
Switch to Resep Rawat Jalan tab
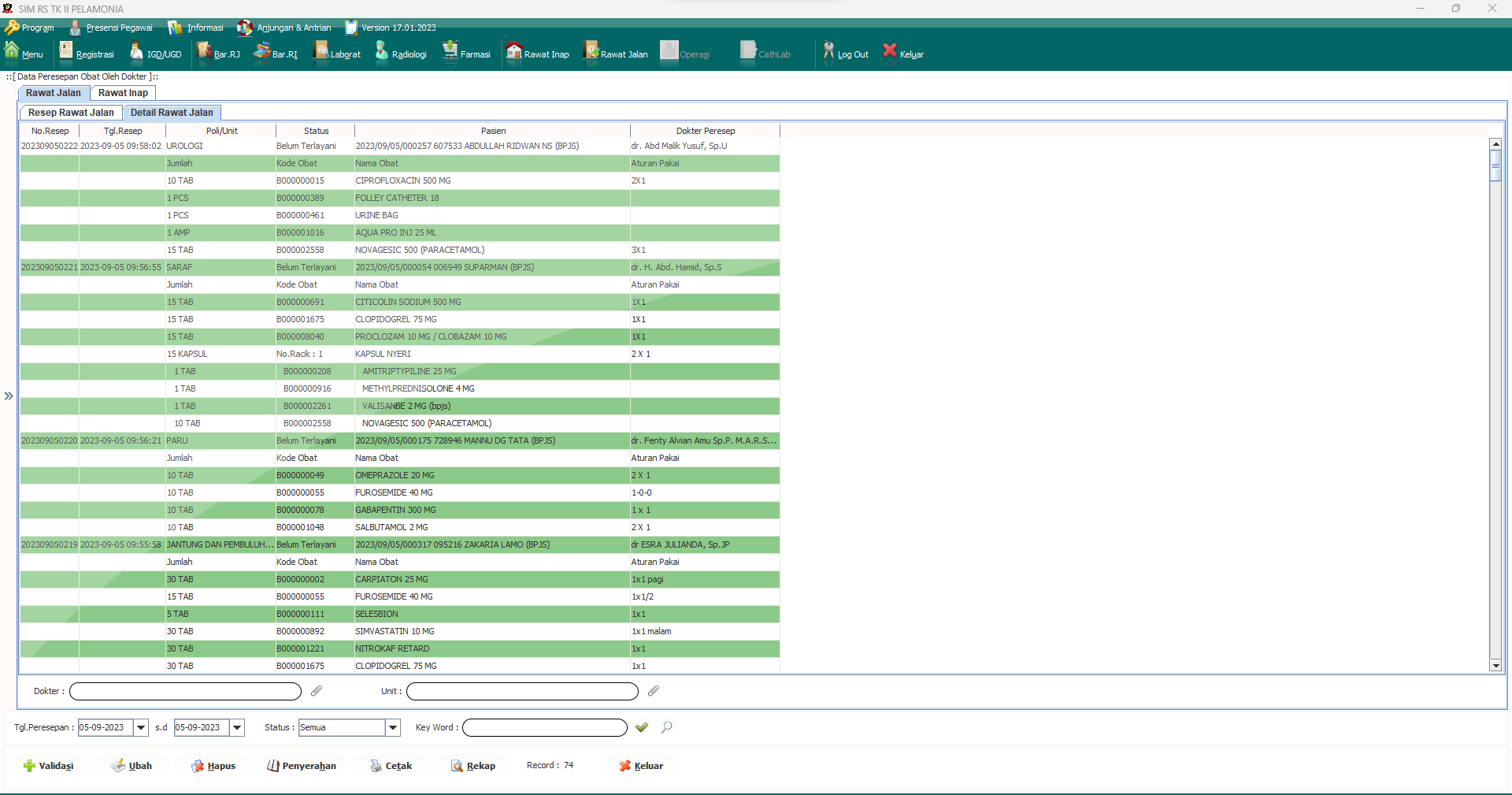point(71,113)
